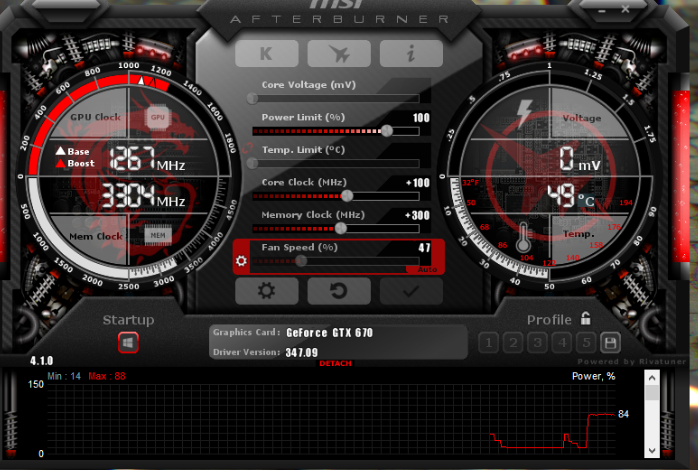
Task: Click the 1267 MHz GPU clock reading
Action: coord(147,159)
